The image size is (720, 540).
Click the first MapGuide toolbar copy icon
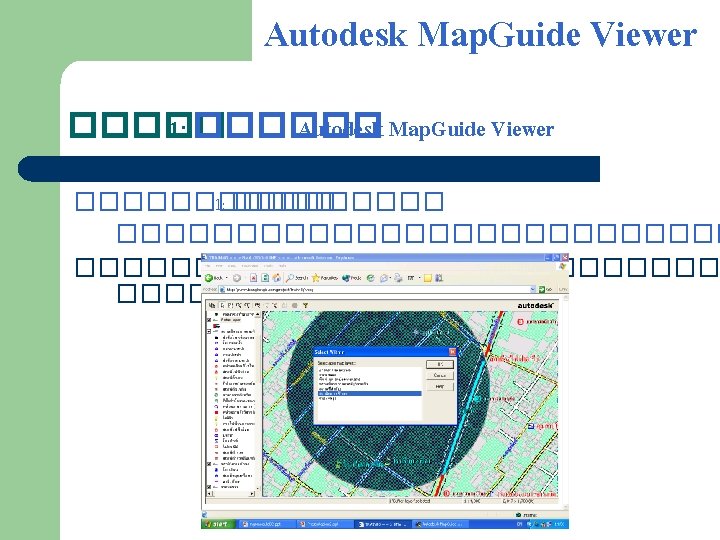click(x=212, y=305)
